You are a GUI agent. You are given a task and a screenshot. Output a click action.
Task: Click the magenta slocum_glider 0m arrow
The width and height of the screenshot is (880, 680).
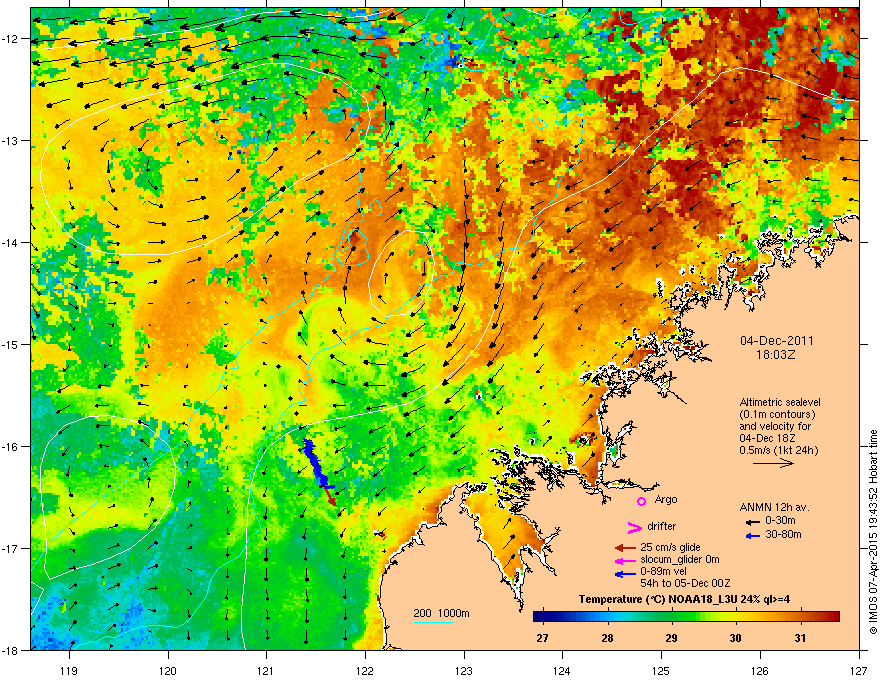(625, 561)
